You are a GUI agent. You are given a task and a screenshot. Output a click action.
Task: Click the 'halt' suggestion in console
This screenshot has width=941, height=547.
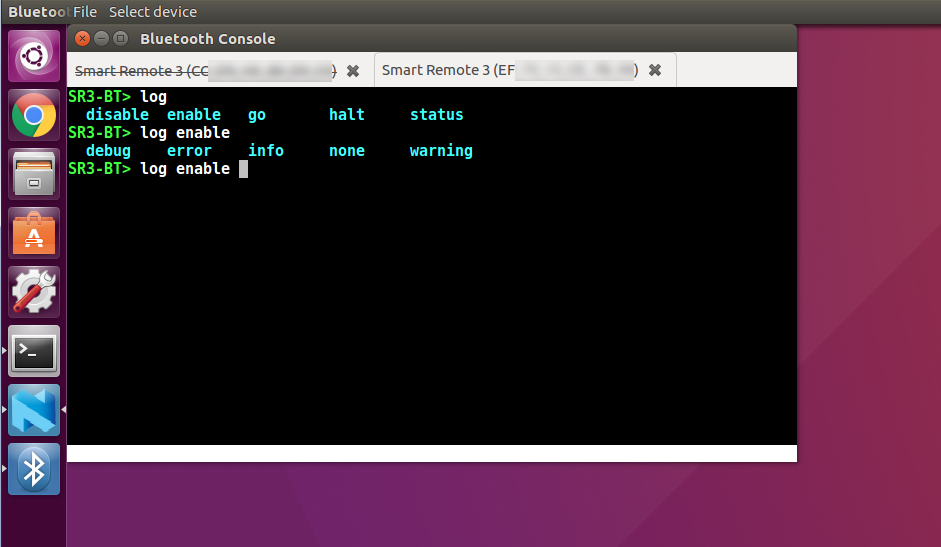[x=347, y=115]
